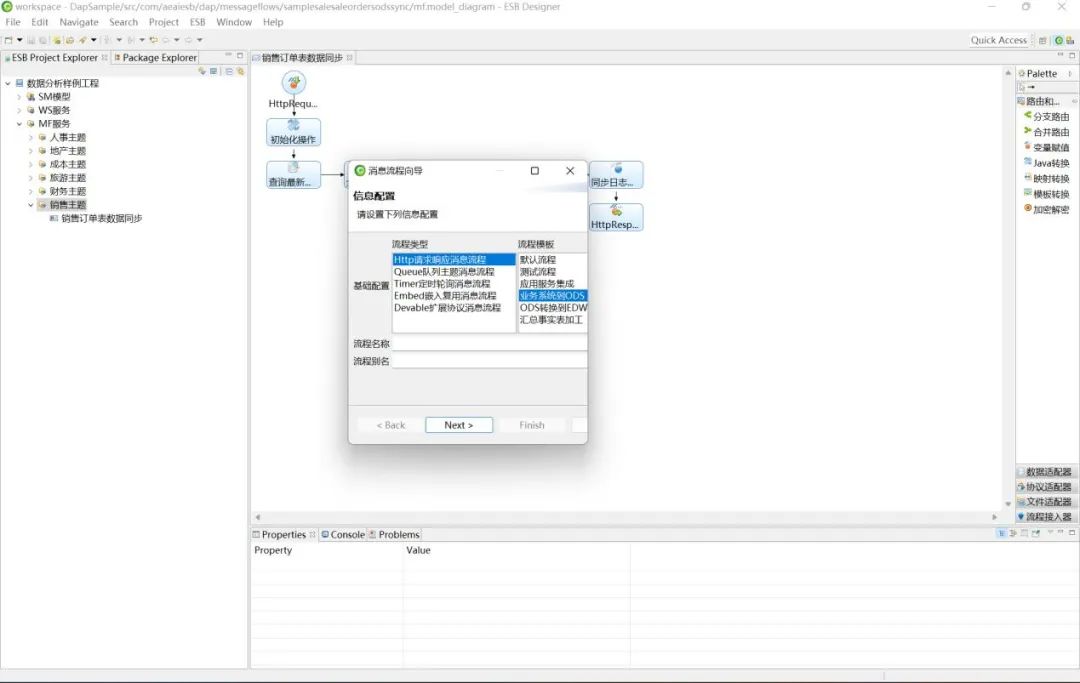Pick 映射转换 from the Palette

click(1046, 178)
